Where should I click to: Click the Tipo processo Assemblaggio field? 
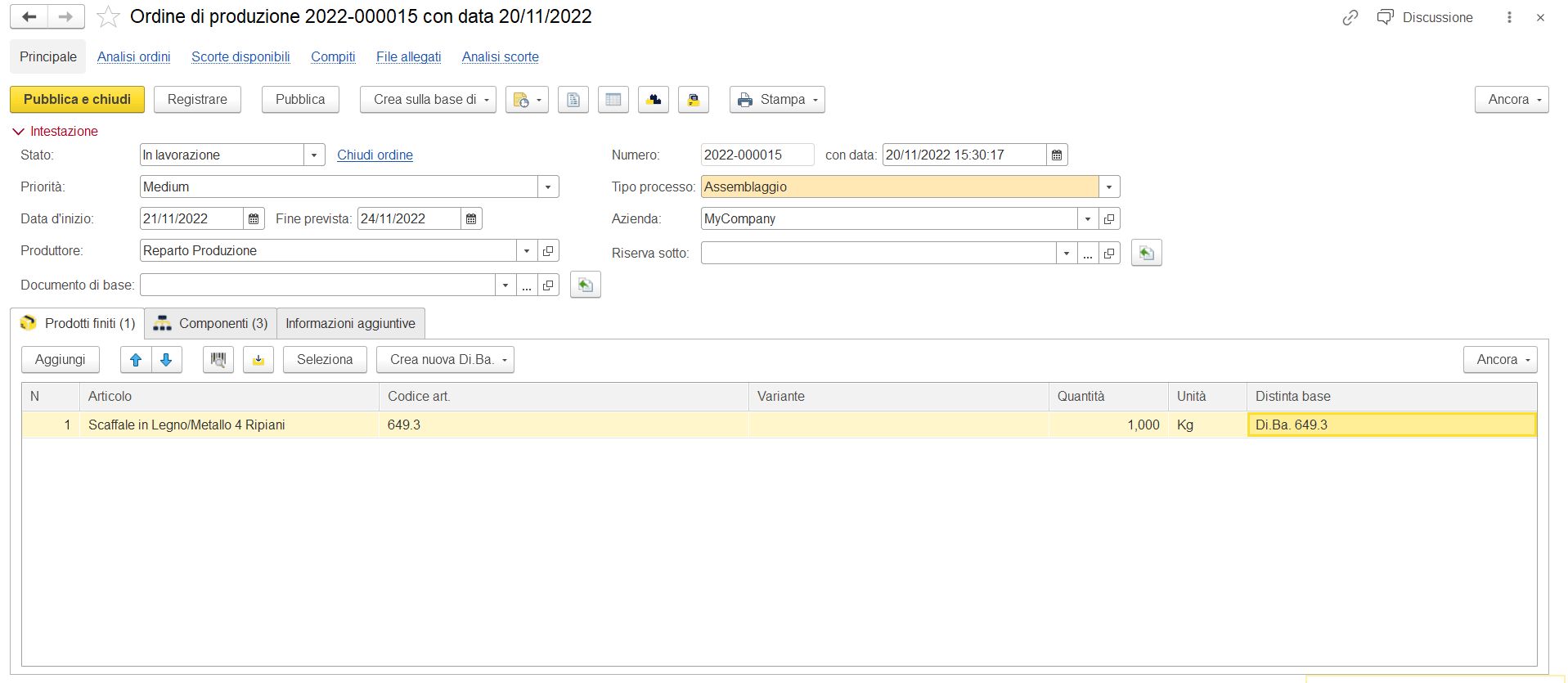pyautogui.click(x=900, y=186)
